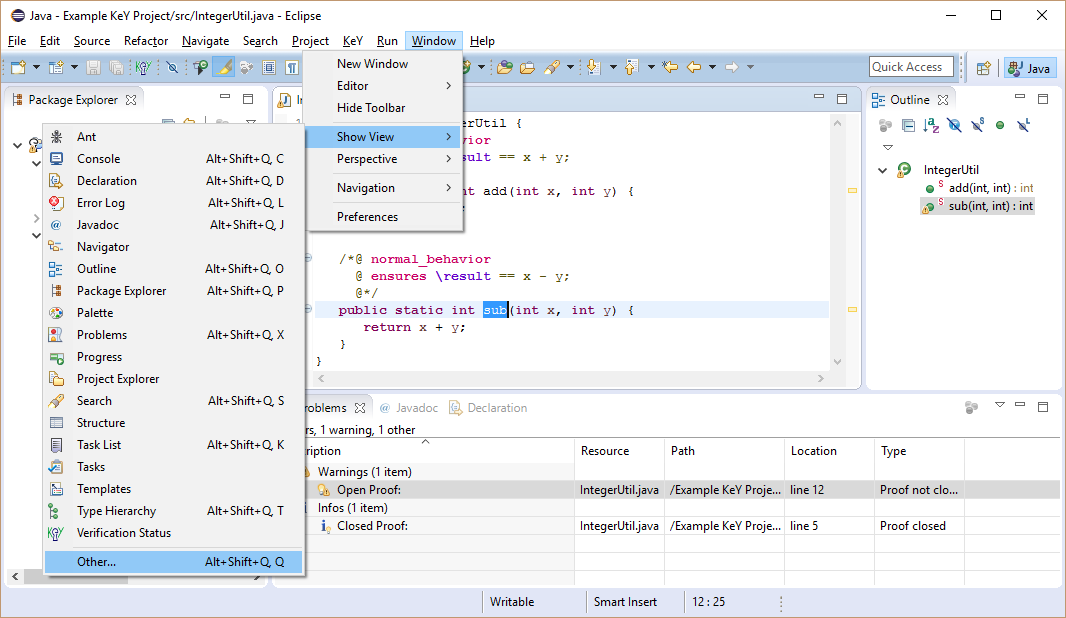Toggle the Mark Occurrences highlighter icon
Screen dimensions: 1066x618
pos(224,67)
